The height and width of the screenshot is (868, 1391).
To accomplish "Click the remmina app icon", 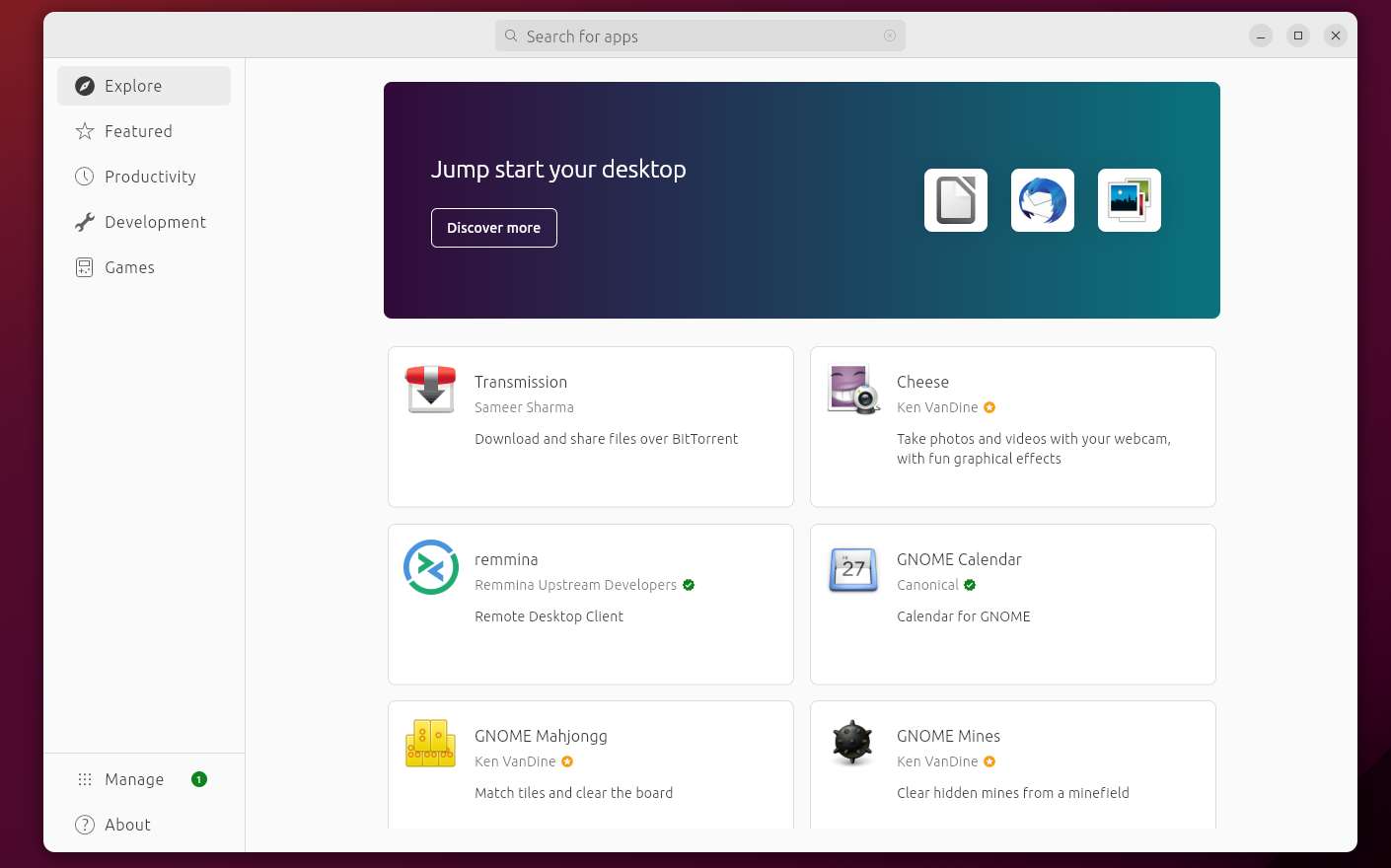I will tap(431, 567).
